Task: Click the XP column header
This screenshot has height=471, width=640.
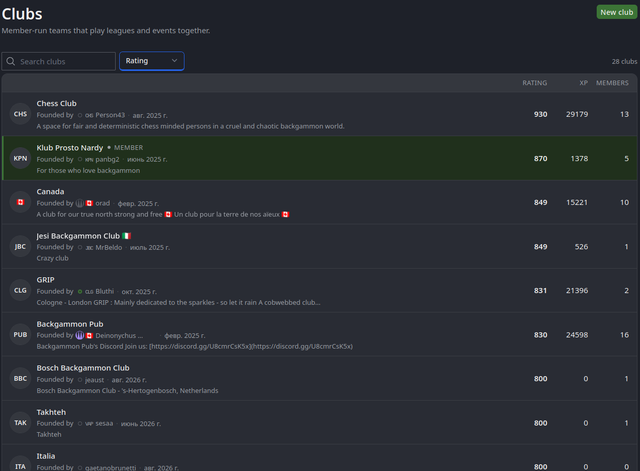Action: [x=583, y=83]
